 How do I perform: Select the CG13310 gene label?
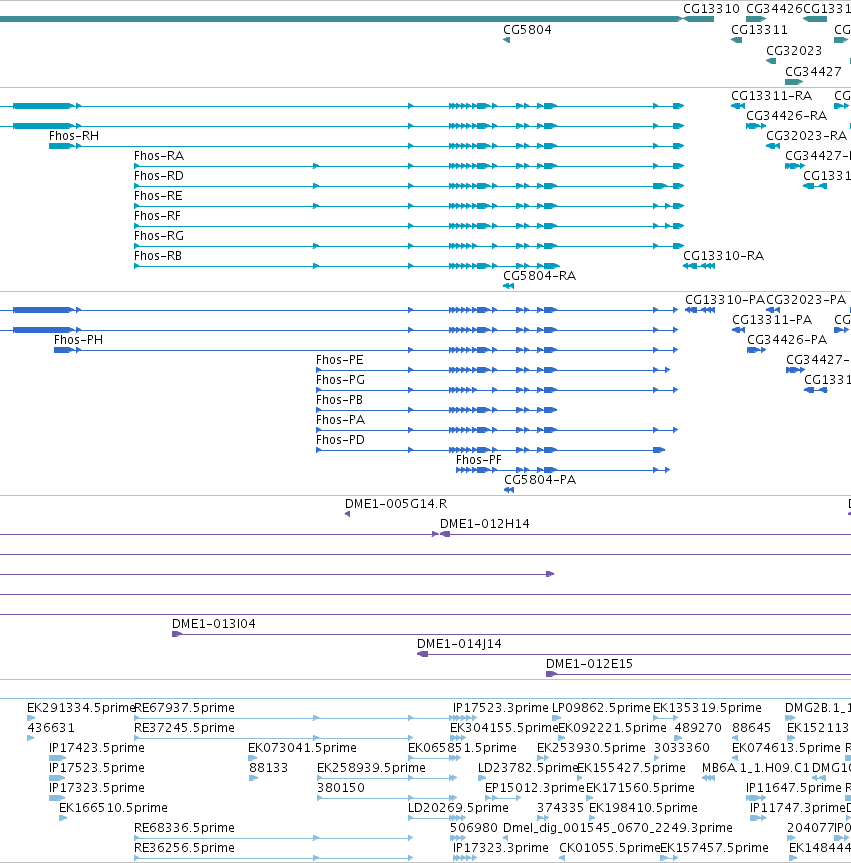[711, 9]
